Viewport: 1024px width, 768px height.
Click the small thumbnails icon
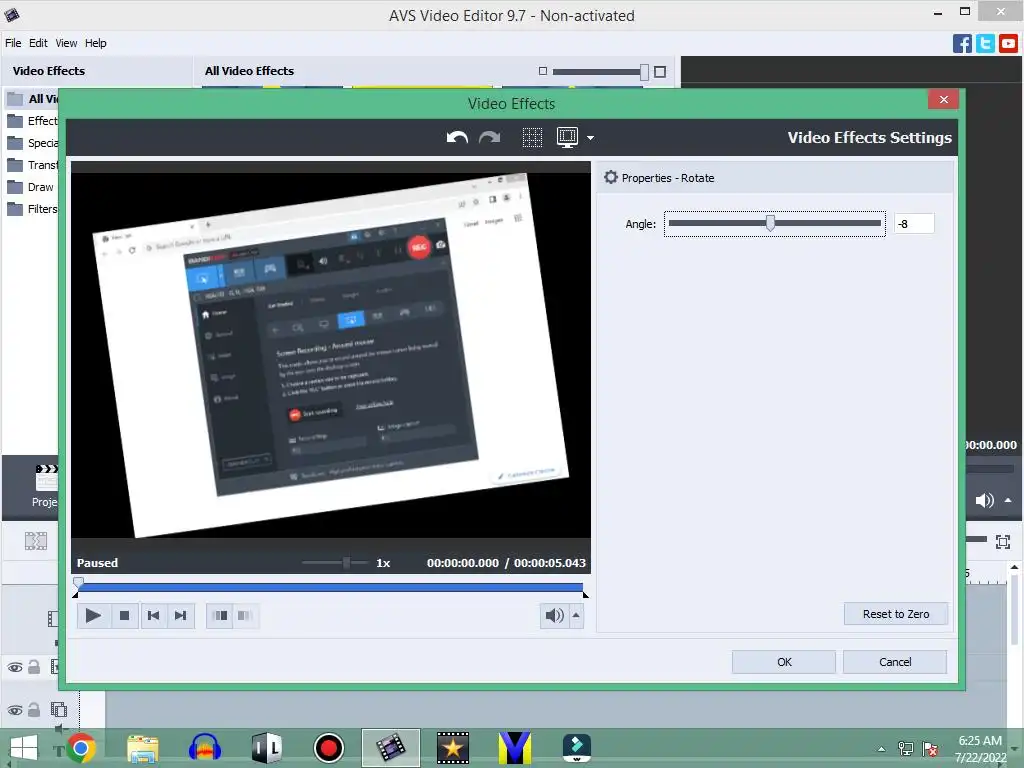tap(543, 71)
